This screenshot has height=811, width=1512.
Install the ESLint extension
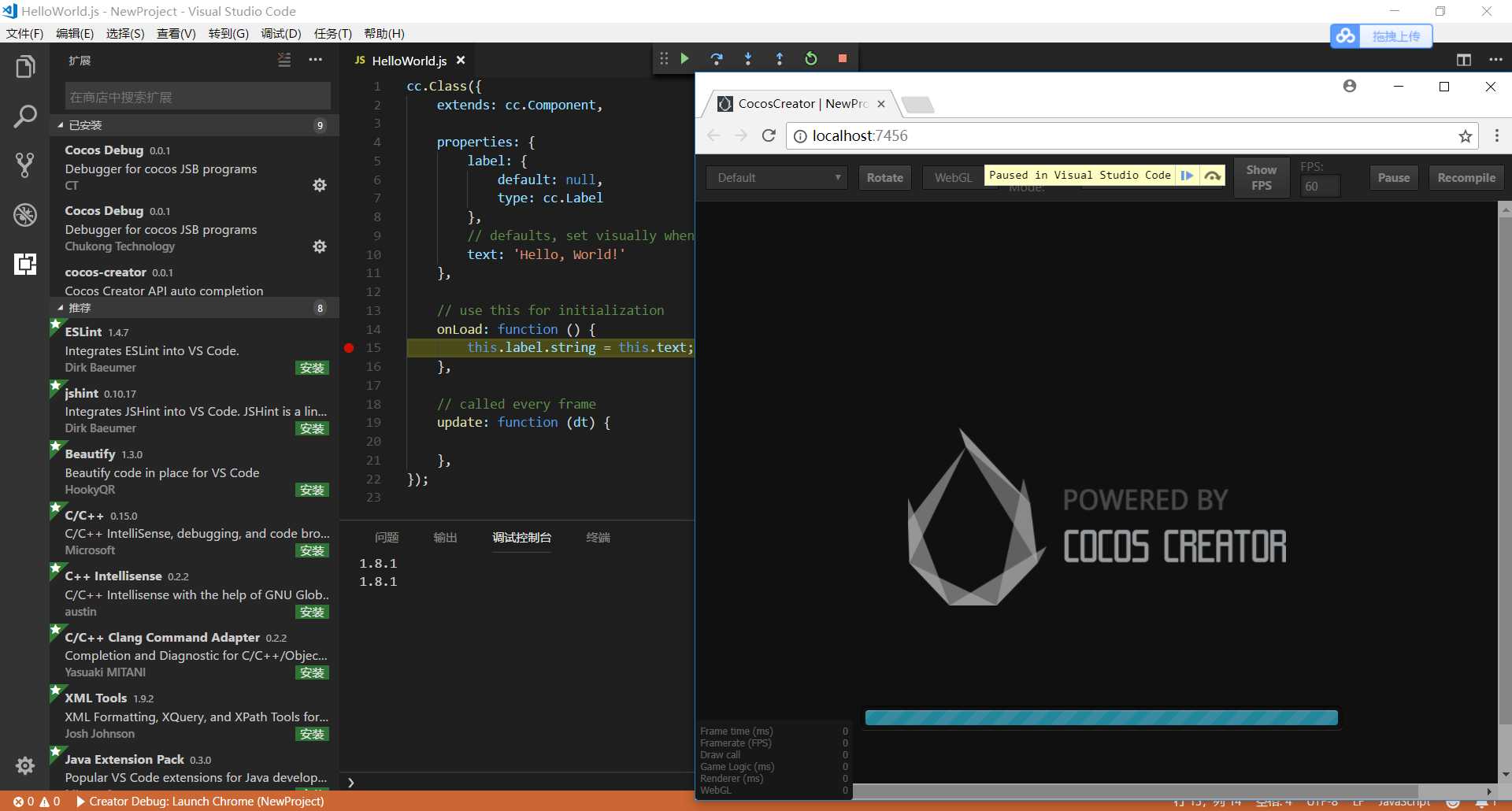tap(312, 368)
